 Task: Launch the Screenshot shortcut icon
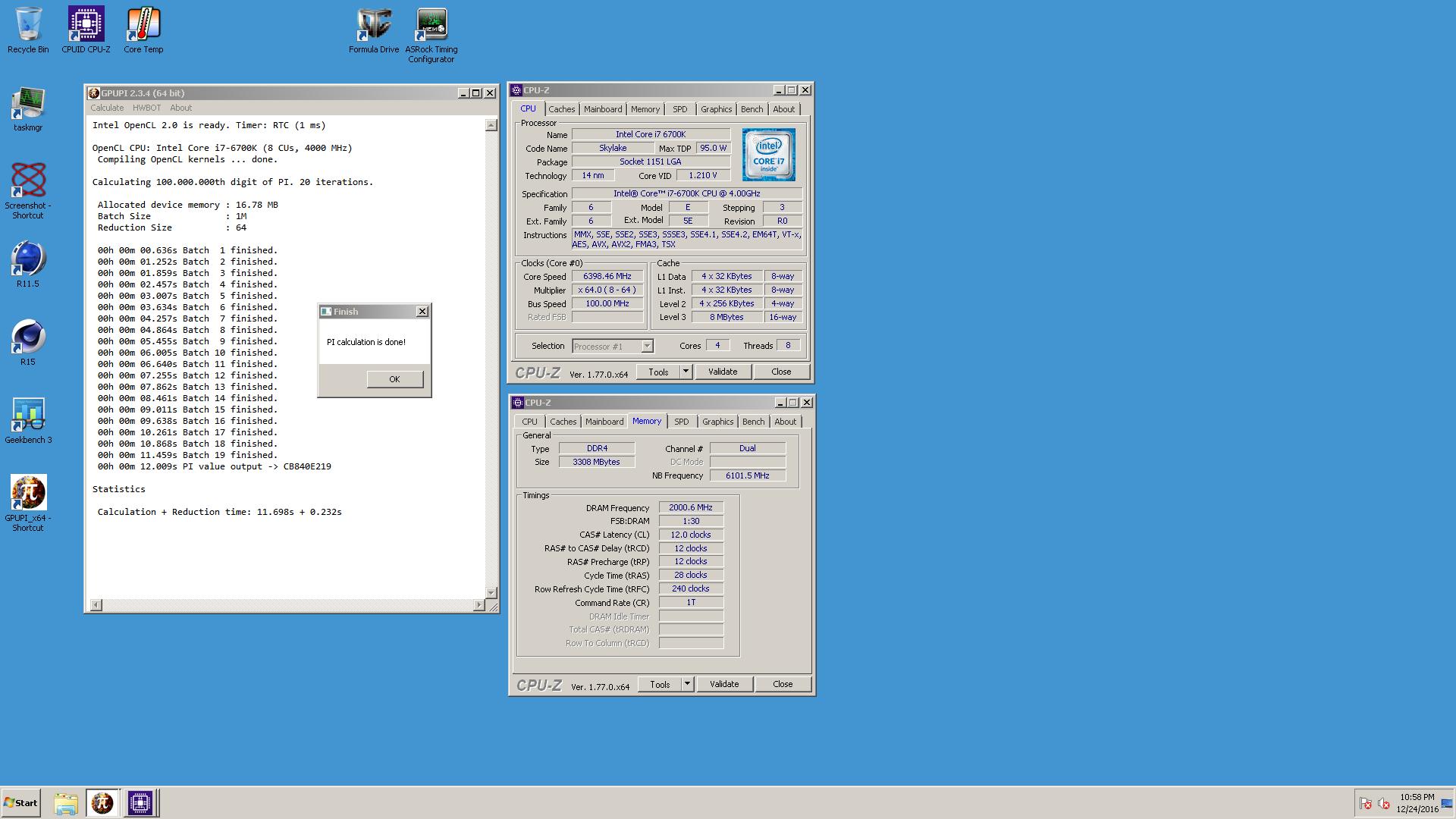pyautogui.click(x=28, y=190)
